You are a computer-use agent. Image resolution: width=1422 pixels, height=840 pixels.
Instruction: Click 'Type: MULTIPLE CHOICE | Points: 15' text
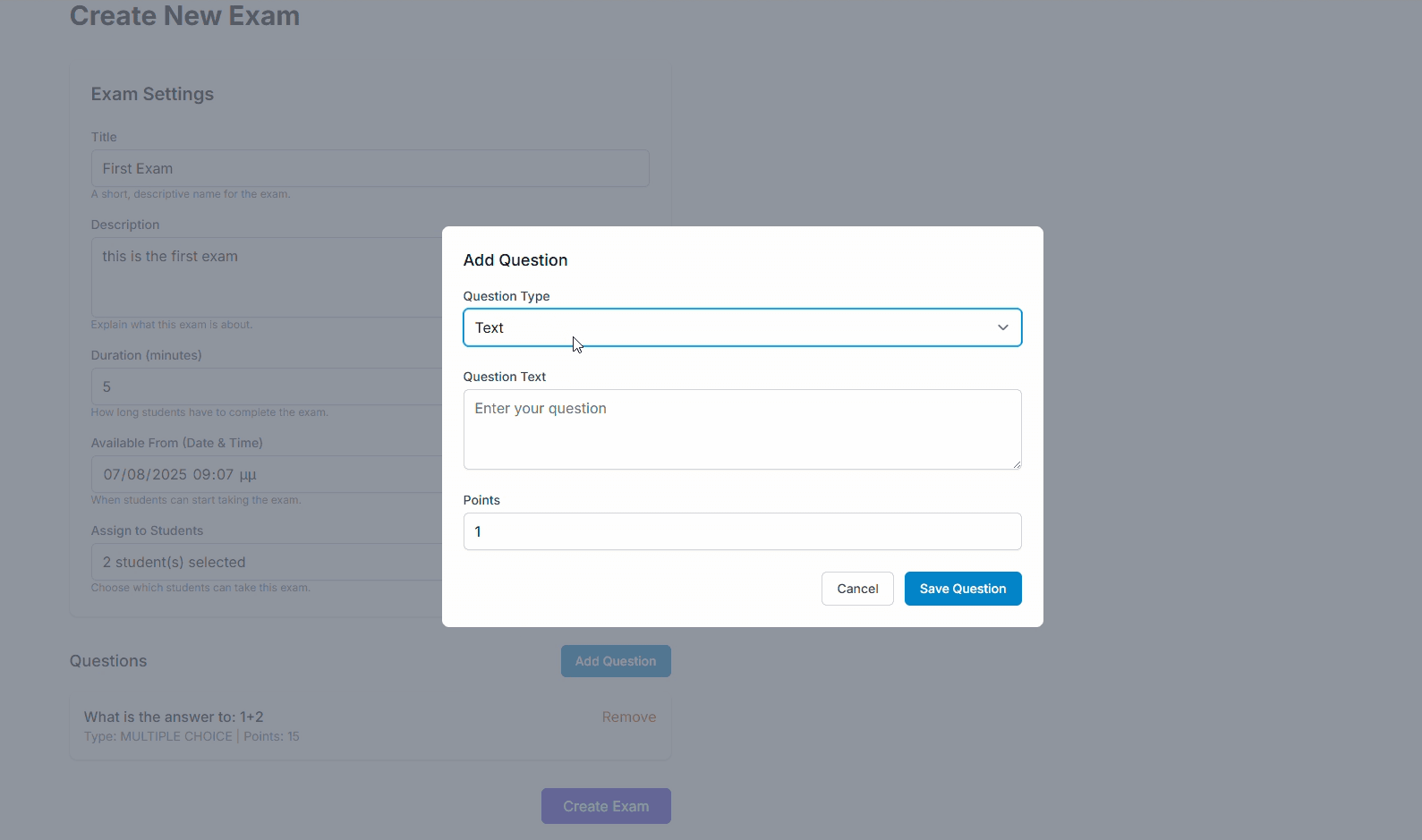coord(192,736)
